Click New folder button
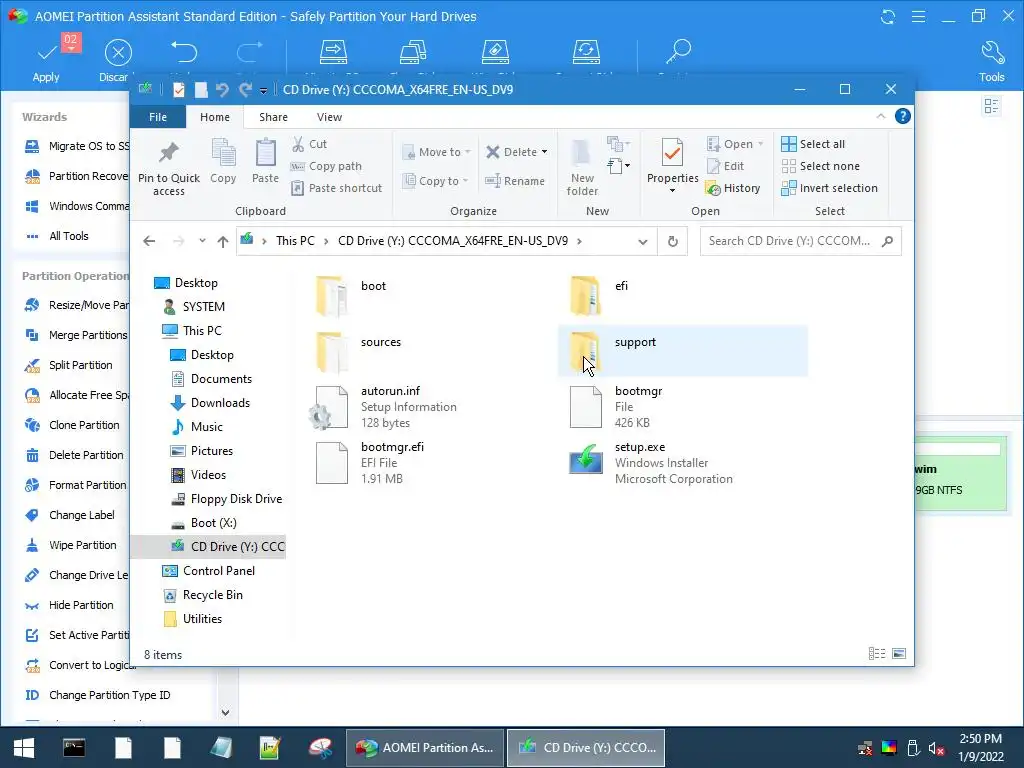Viewport: 1024px width, 768px height. (x=582, y=168)
